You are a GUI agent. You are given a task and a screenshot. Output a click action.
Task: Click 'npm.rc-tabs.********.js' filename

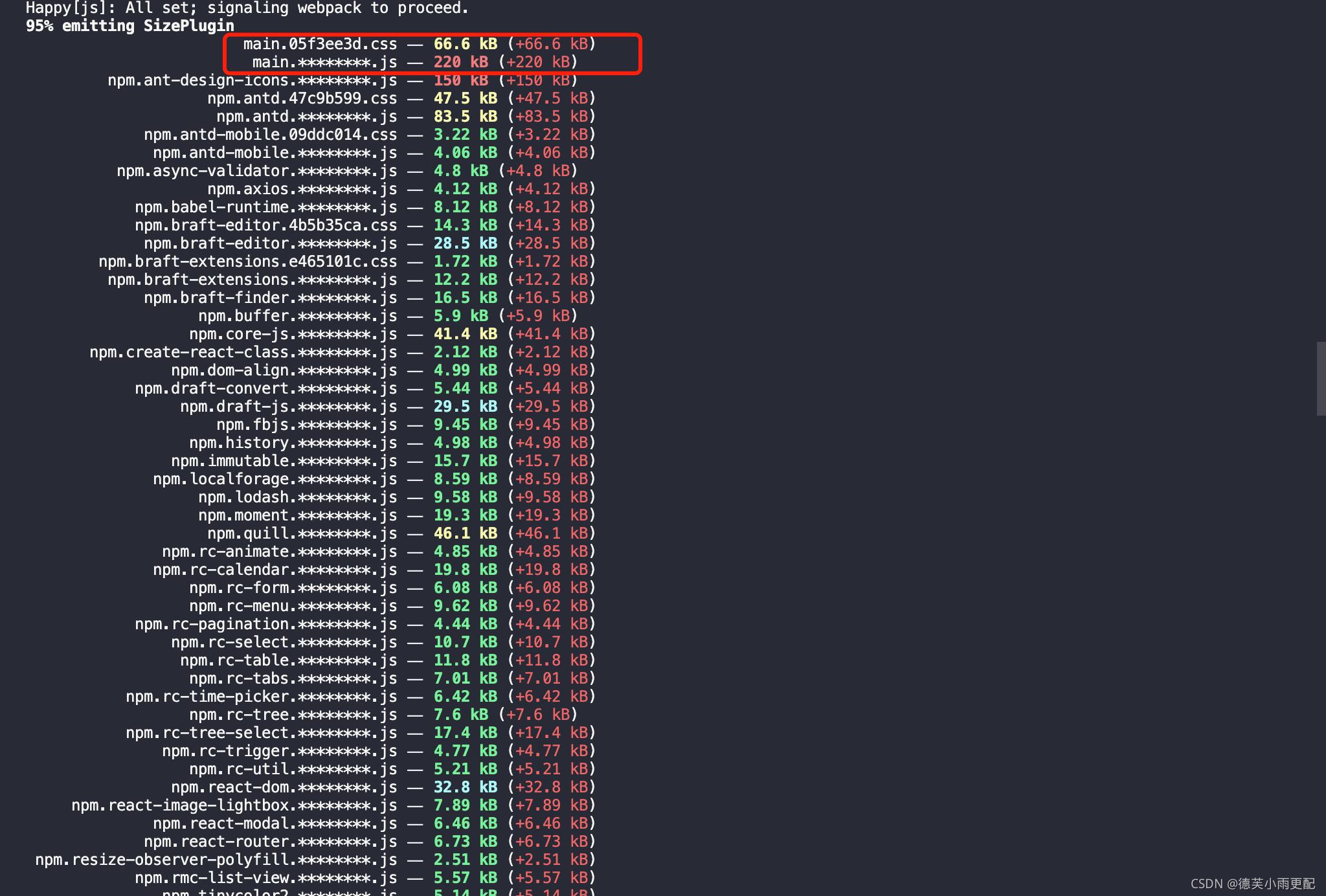(293, 678)
